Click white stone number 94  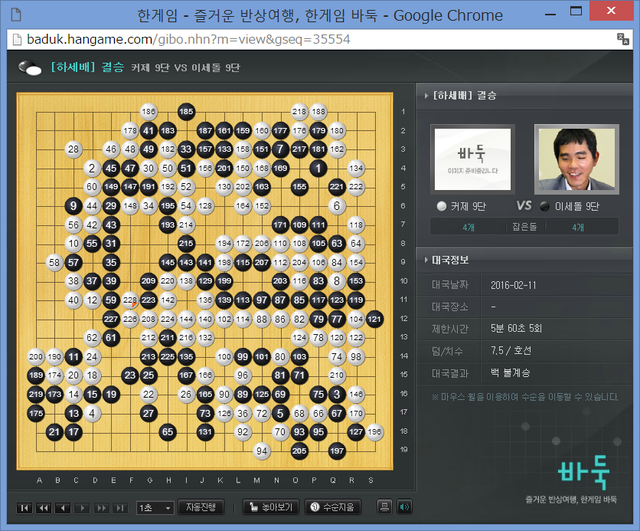(x=262, y=451)
